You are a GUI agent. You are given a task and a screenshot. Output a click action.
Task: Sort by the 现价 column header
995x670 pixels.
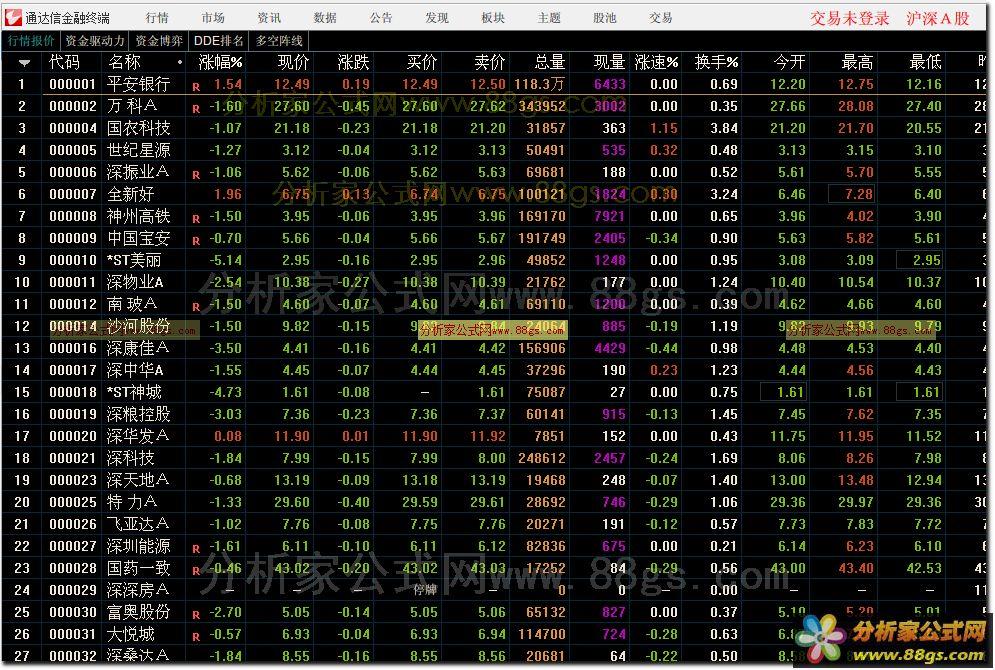tap(294, 62)
